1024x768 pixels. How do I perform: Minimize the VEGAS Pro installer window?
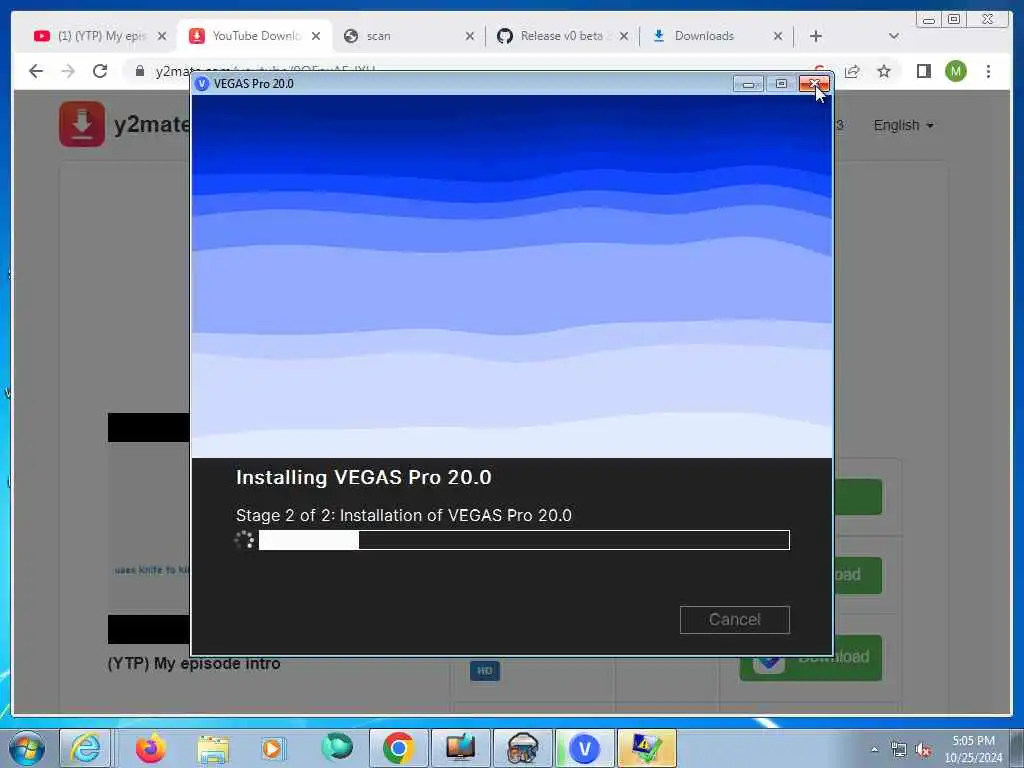(x=748, y=84)
